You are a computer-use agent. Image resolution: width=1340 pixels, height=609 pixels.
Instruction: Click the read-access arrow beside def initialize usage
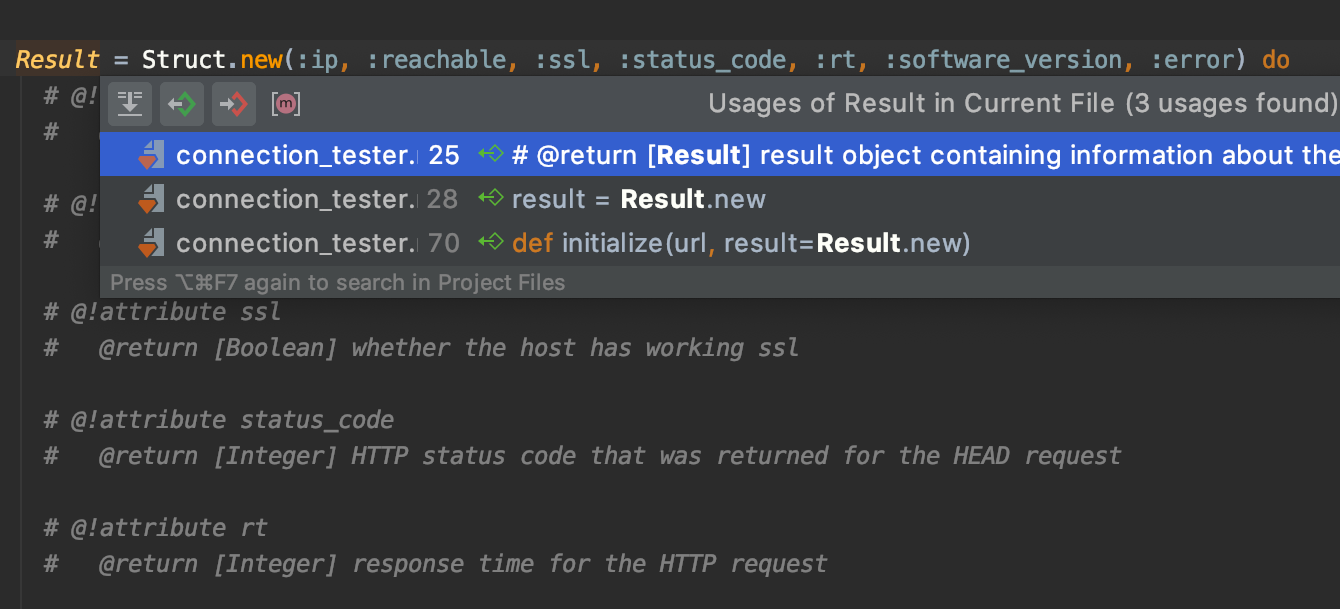(x=490, y=242)
